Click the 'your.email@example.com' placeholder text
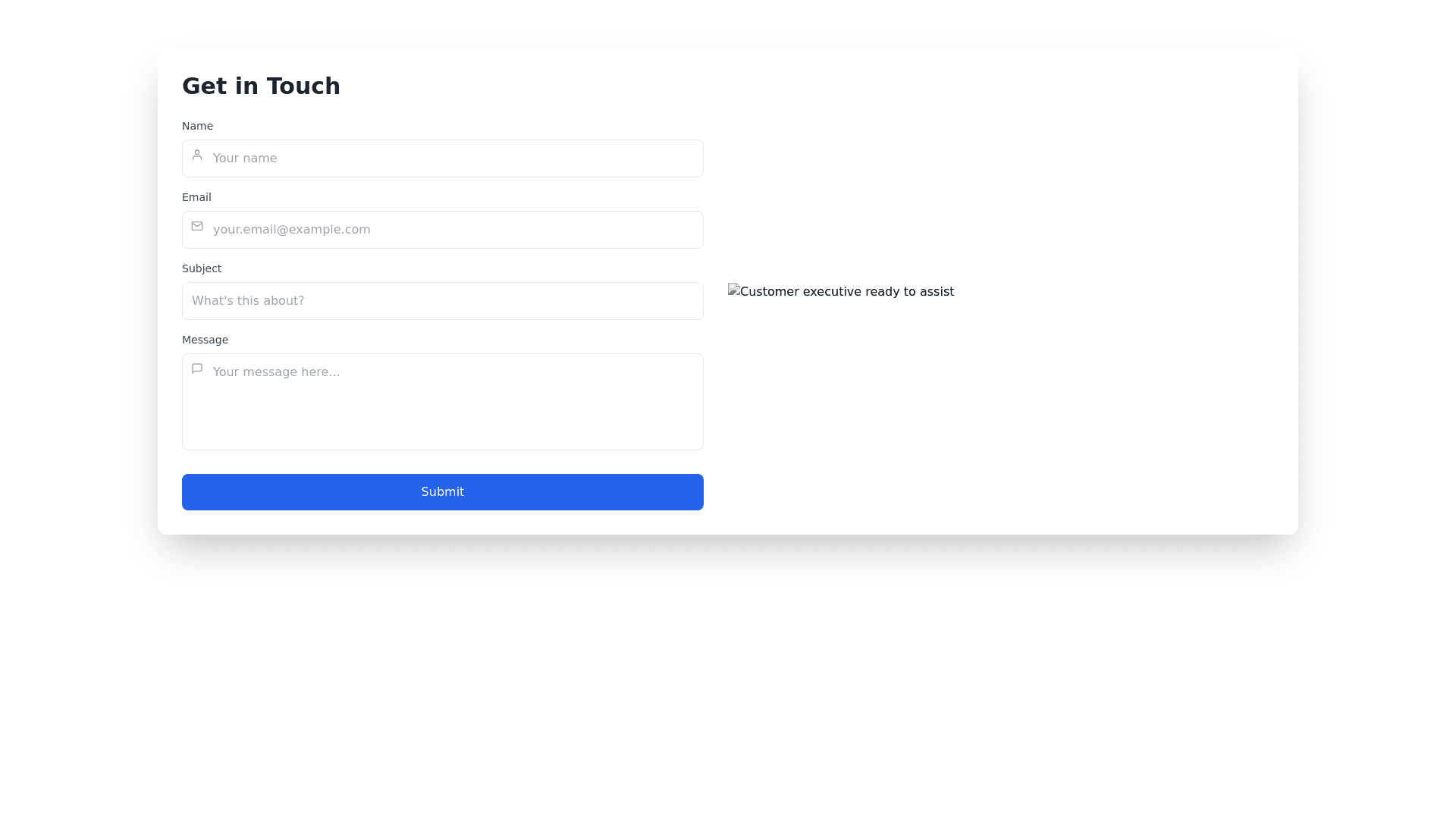 pos(292,230)
